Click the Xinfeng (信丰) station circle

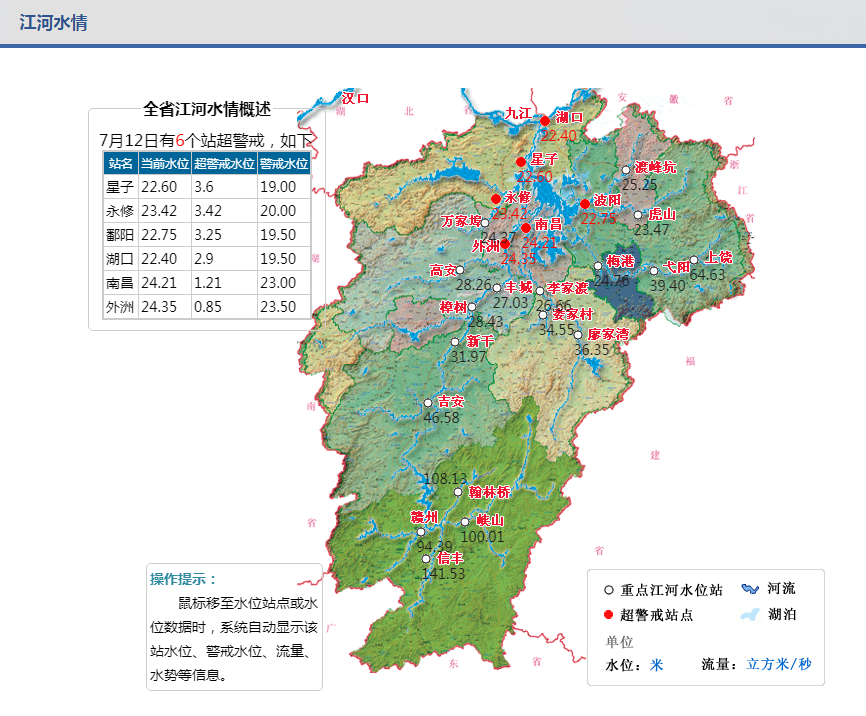426,559
